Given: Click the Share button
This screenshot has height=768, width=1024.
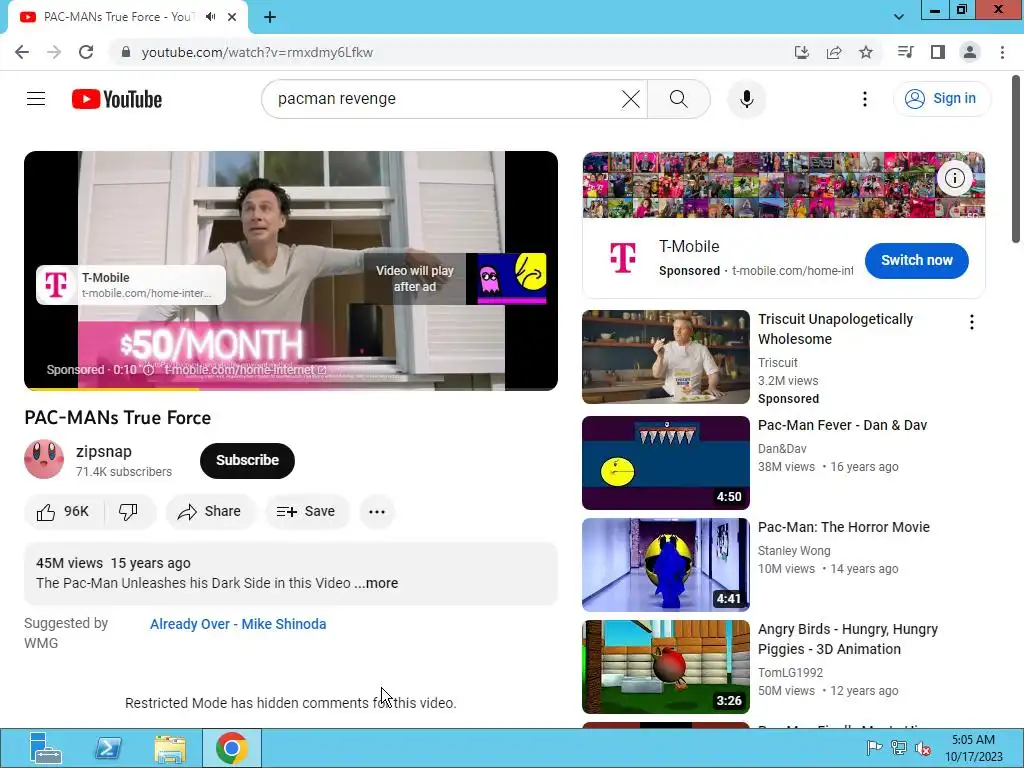Looking at the screenshot, I should pos(210,511).
